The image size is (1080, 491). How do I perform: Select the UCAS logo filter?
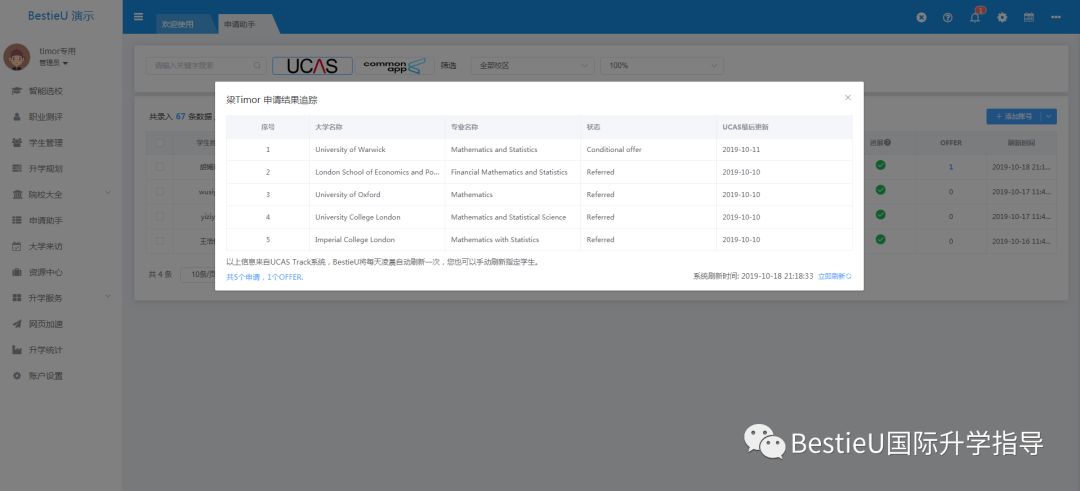click(x=312, y=65)
